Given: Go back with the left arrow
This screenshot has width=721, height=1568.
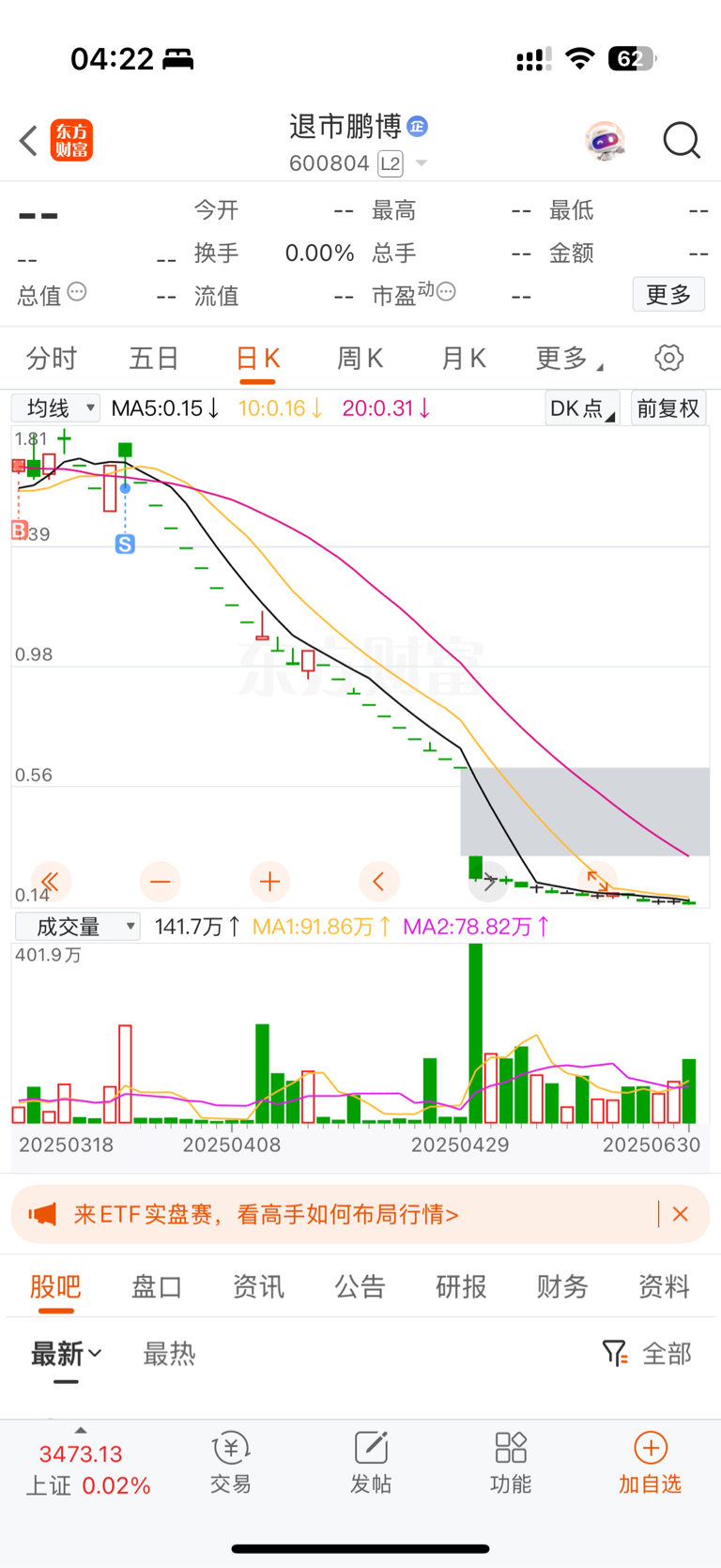Looking at the screenshot, I should pos(28,141).
